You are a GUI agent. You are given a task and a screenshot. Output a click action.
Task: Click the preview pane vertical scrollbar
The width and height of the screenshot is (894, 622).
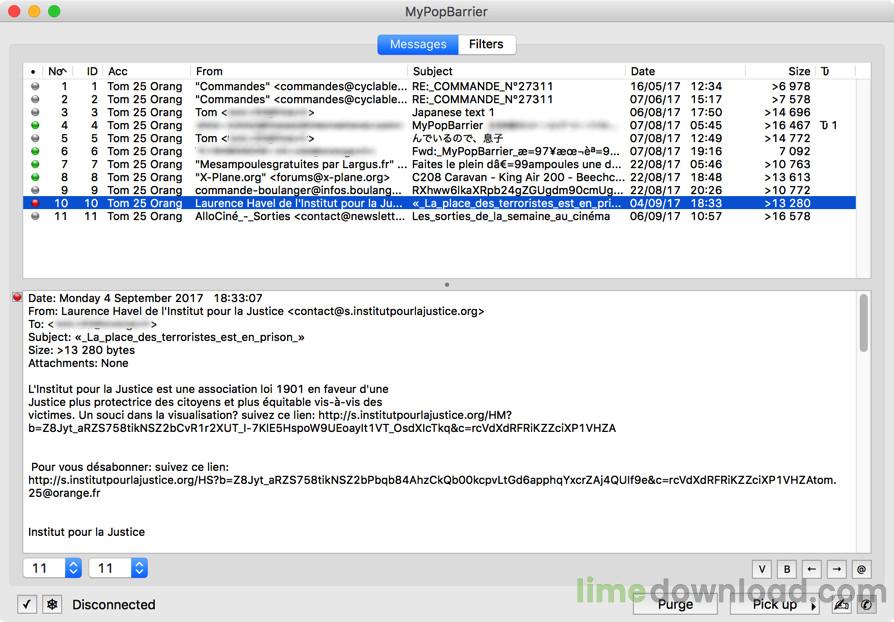coord(864,323)
